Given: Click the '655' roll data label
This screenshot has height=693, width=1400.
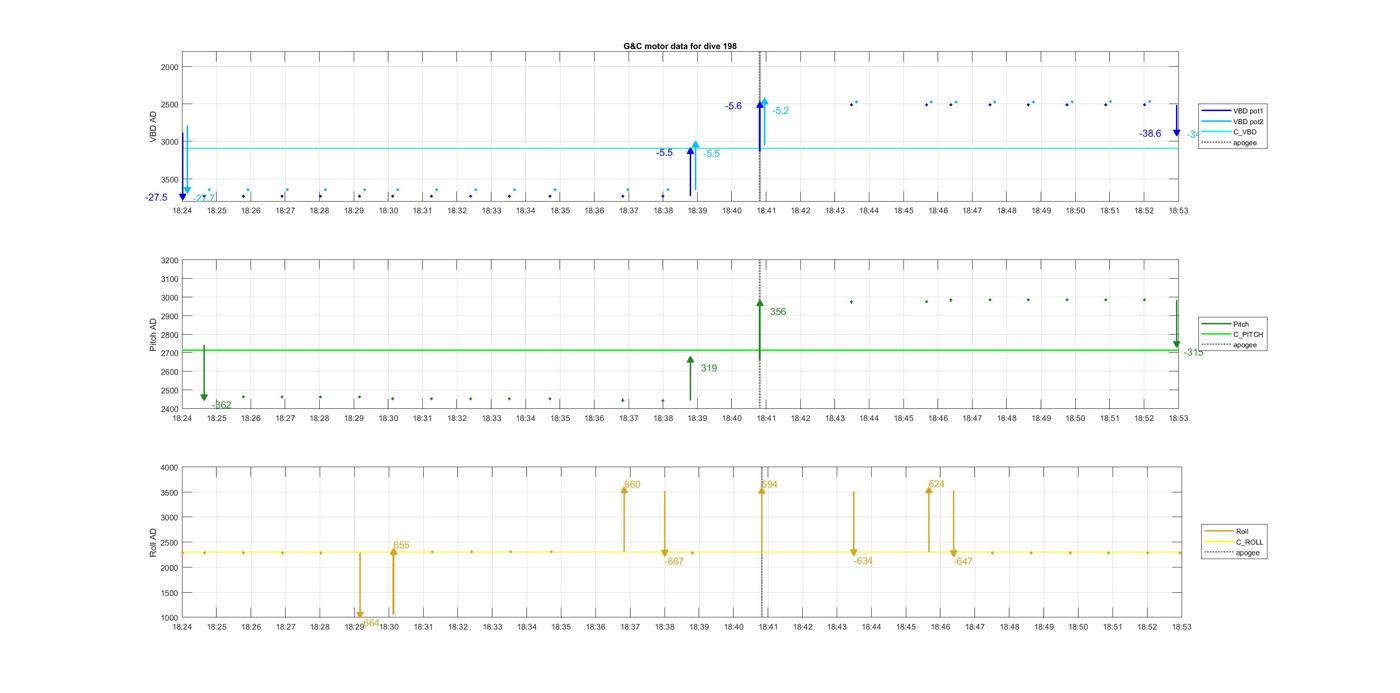Looking at the screenshot, I should point(401,546).
